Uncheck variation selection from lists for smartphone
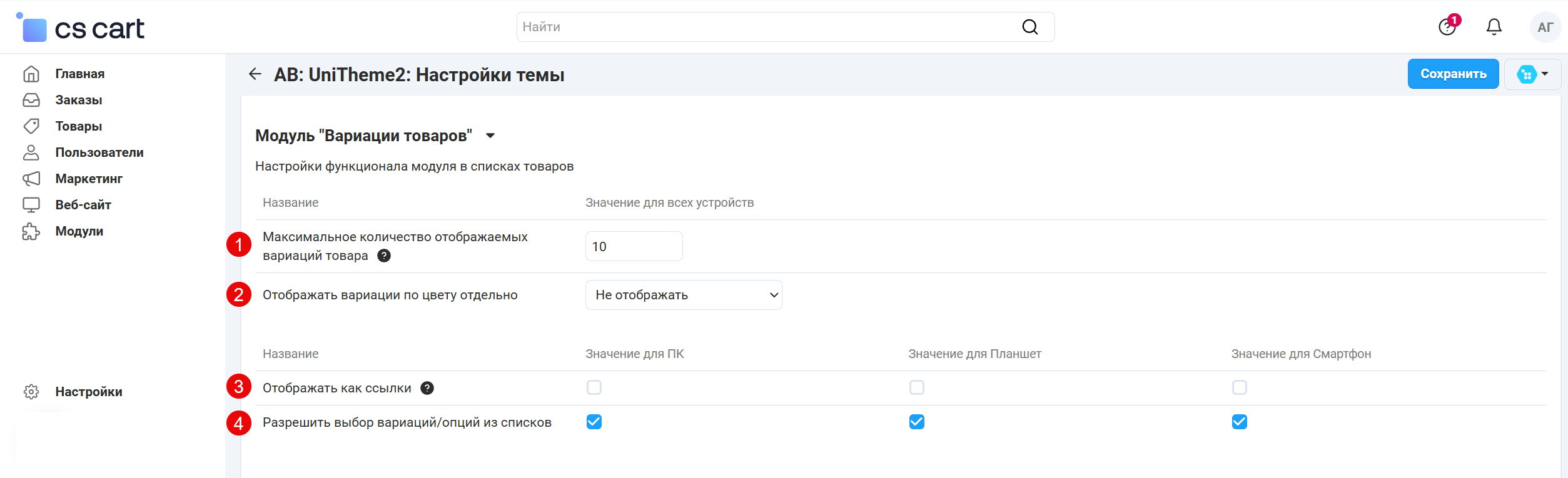This screenshot has width=1568, height=478. (1239, 422)
